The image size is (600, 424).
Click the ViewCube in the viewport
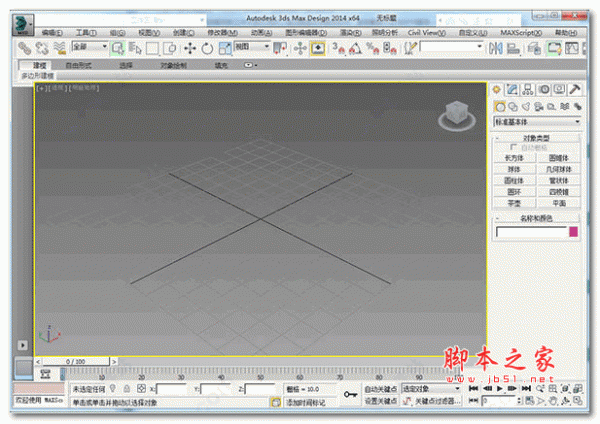452,116
